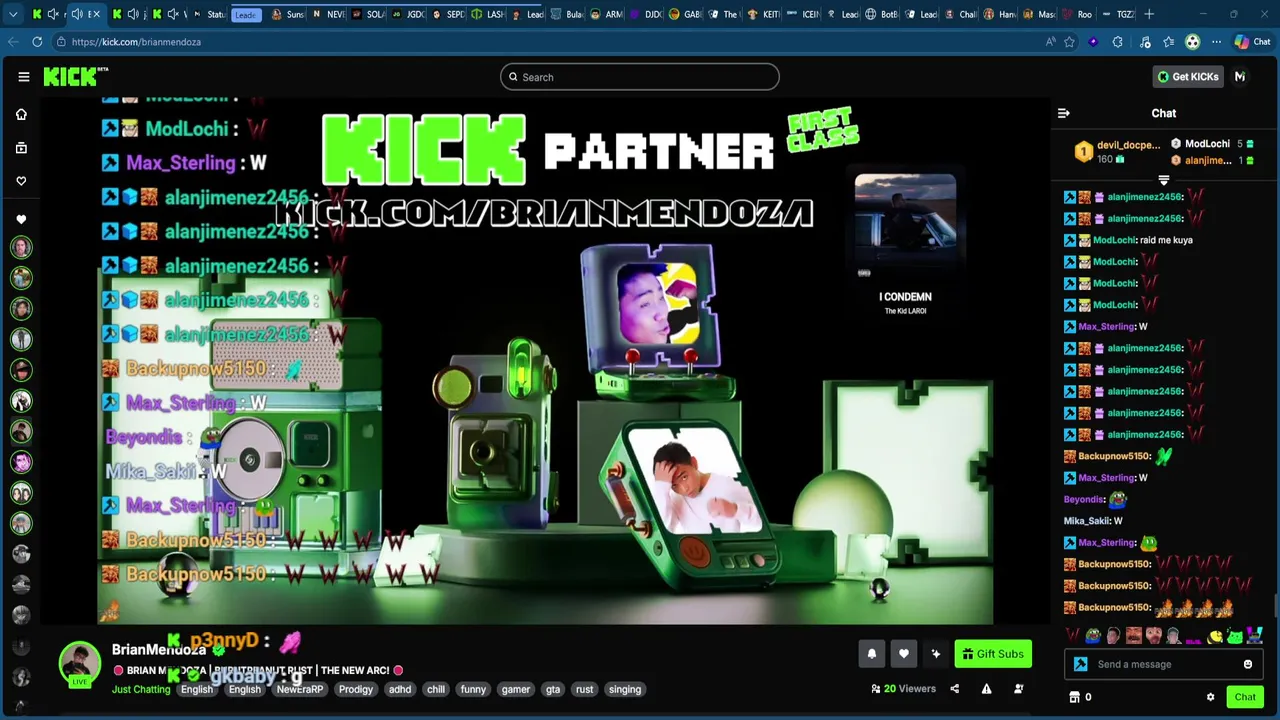The height and width of the screenshot is (720, 1280).
Task: Click 'raid me kuya' chat message
Action: 1166,240
